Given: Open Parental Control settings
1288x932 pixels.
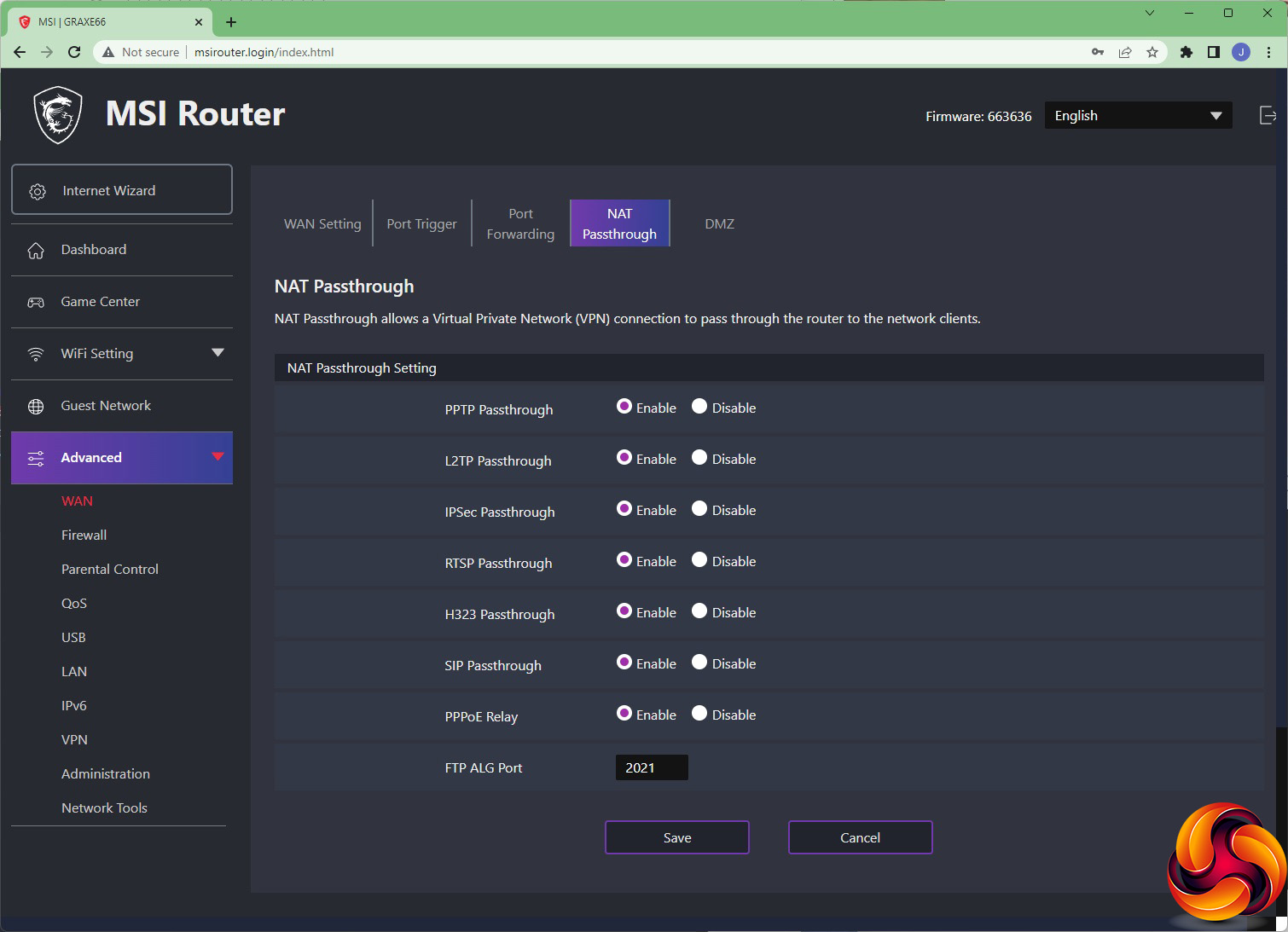Looking at the screenshot, I should point(110,570).
